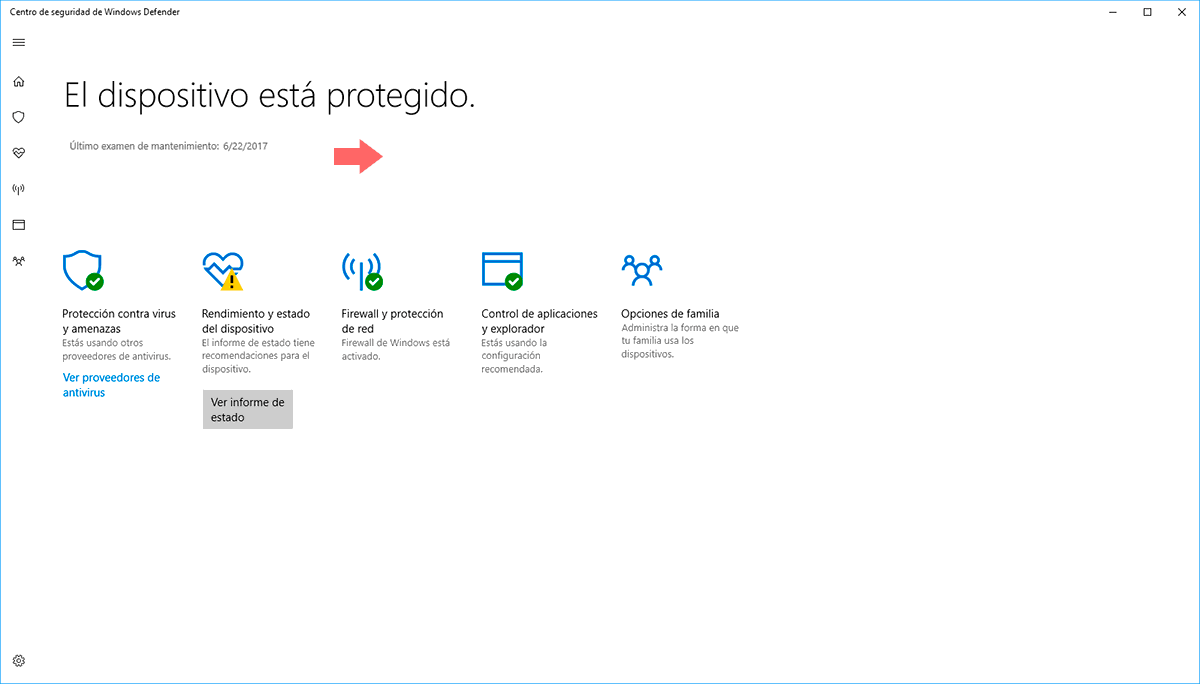Screen dimensions: 1200x684
Task: Open sidebar app and browser control icon
Action: coord(18,224)
